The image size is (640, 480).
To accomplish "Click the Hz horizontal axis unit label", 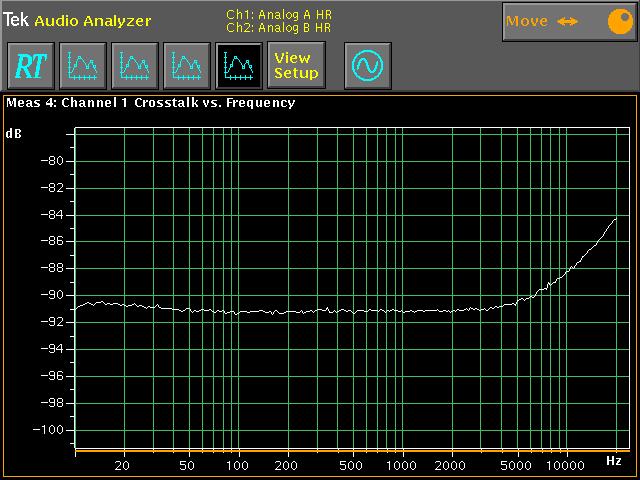I will tap(614, 459).
